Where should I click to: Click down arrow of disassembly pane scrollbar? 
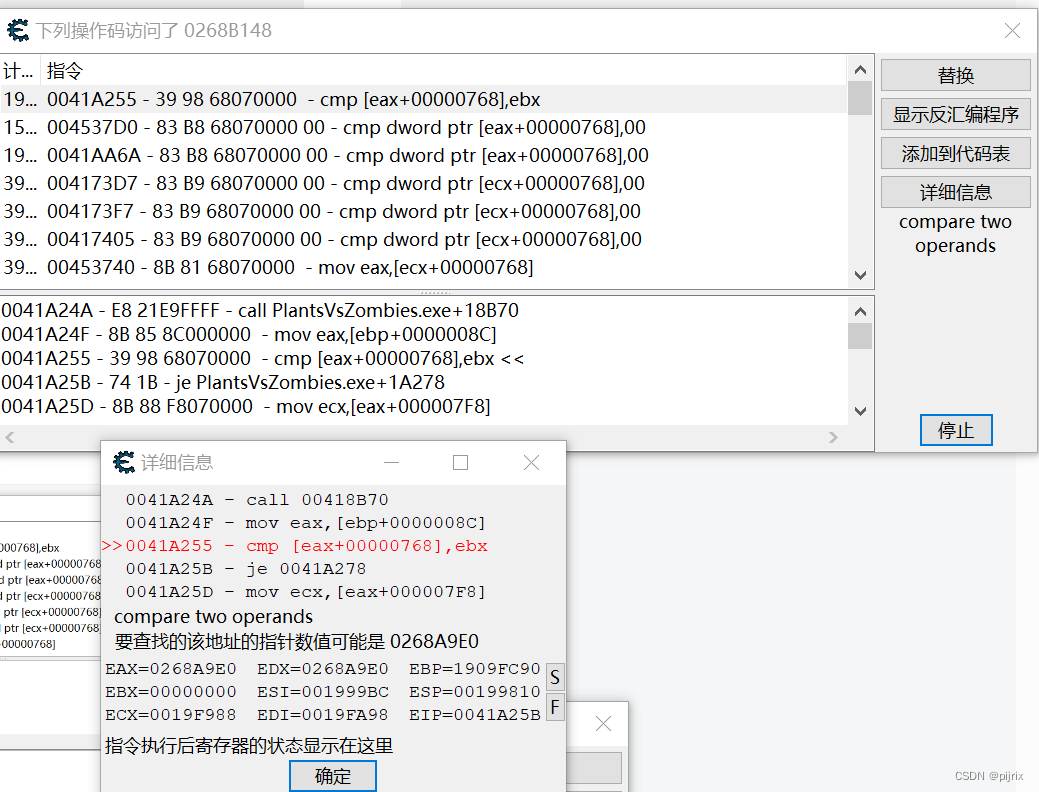pyautogui.click(x=860, y=411)
